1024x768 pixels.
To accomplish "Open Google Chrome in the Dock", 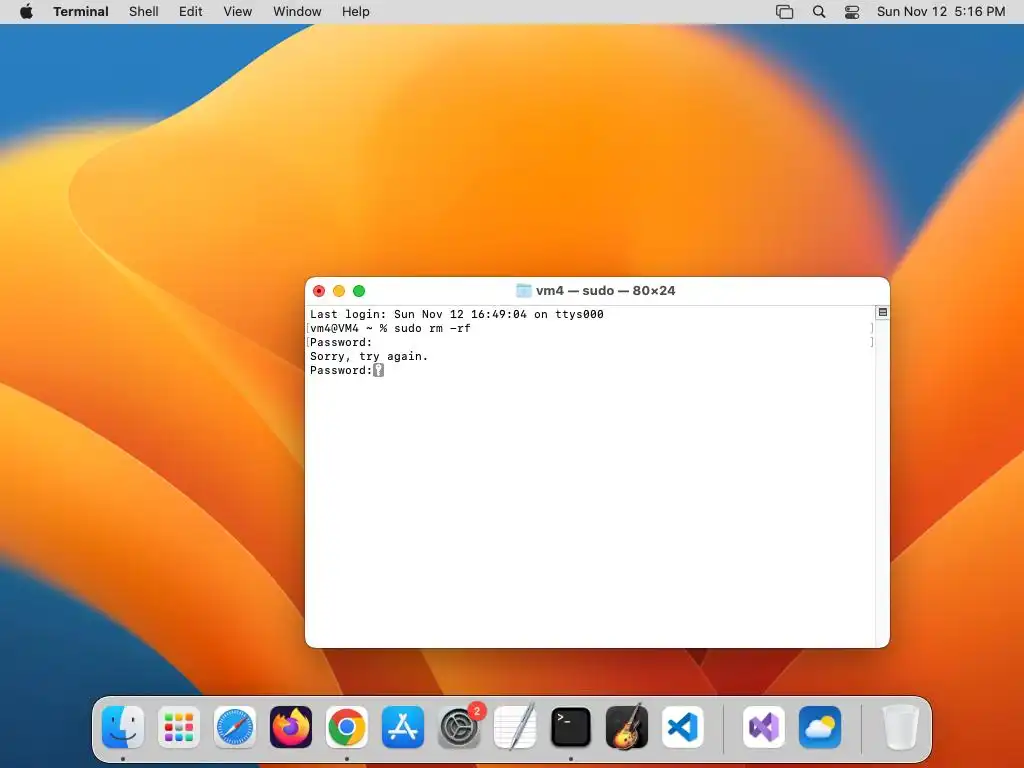I will tap(347, 727).
